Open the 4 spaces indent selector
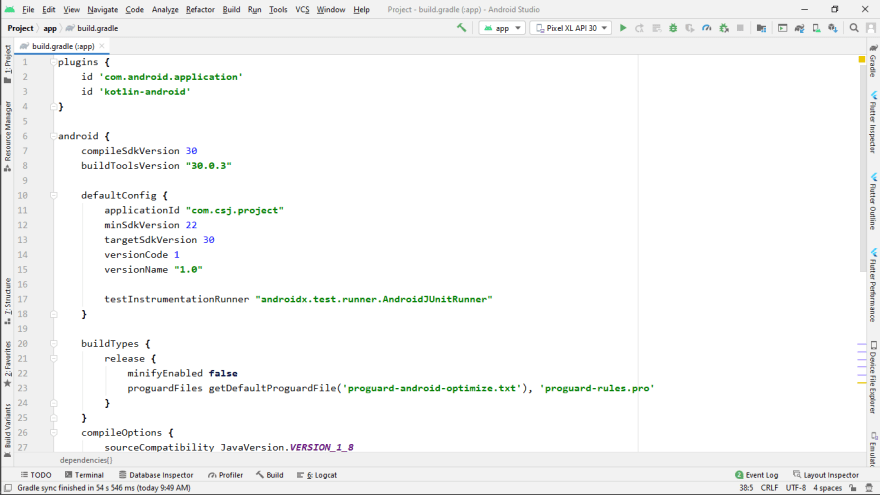The height and width of the screenshot is (495, 880). pyautogui.click(x=828, y=488)
